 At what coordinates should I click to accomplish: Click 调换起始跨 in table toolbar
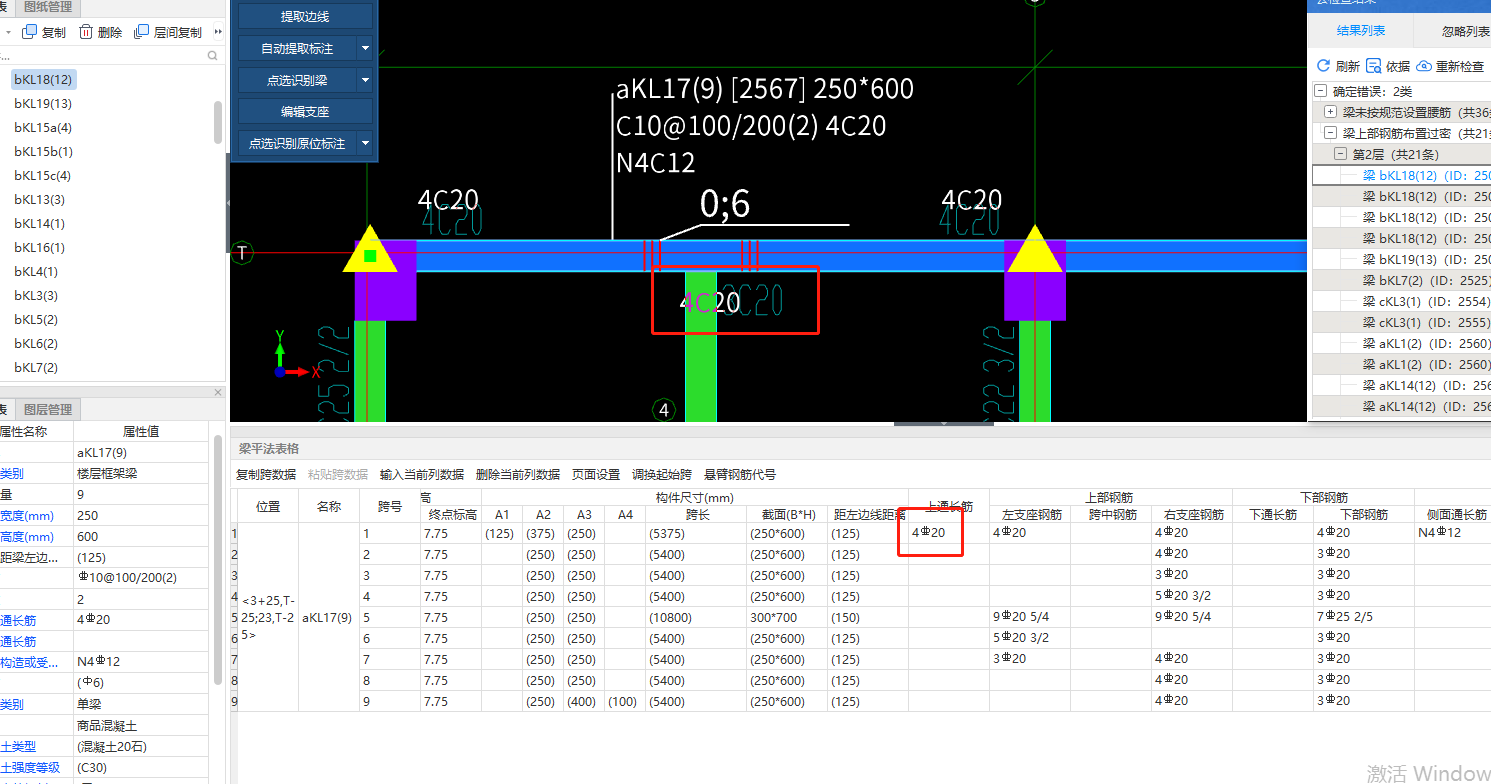coord(662,475)
